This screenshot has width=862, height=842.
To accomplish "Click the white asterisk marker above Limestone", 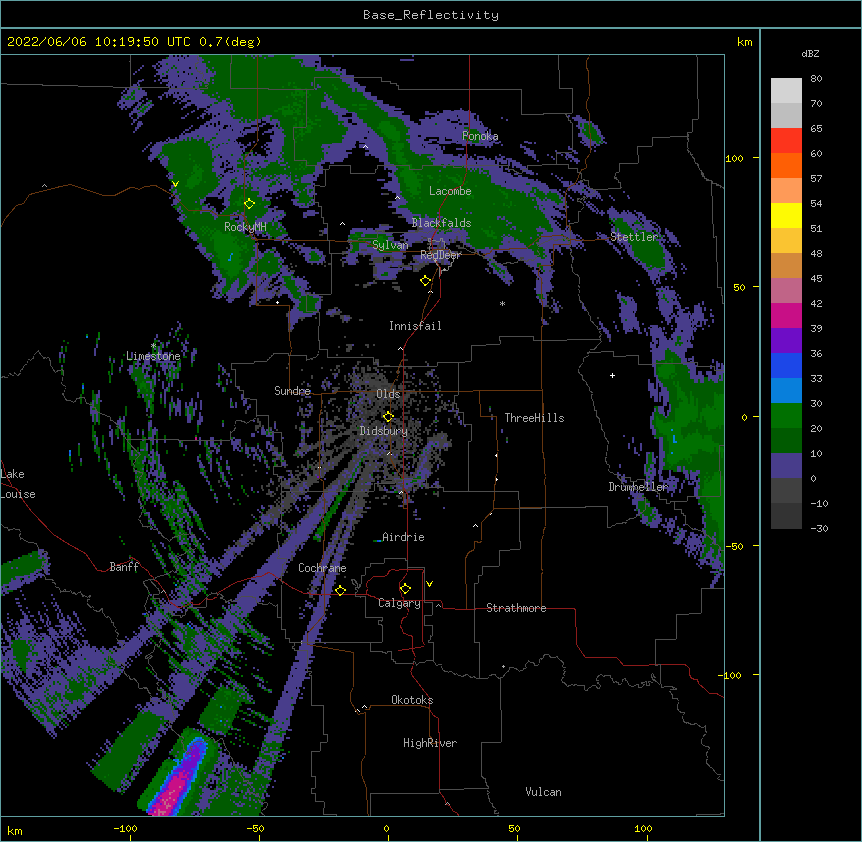I will click(x=153, y=346).
